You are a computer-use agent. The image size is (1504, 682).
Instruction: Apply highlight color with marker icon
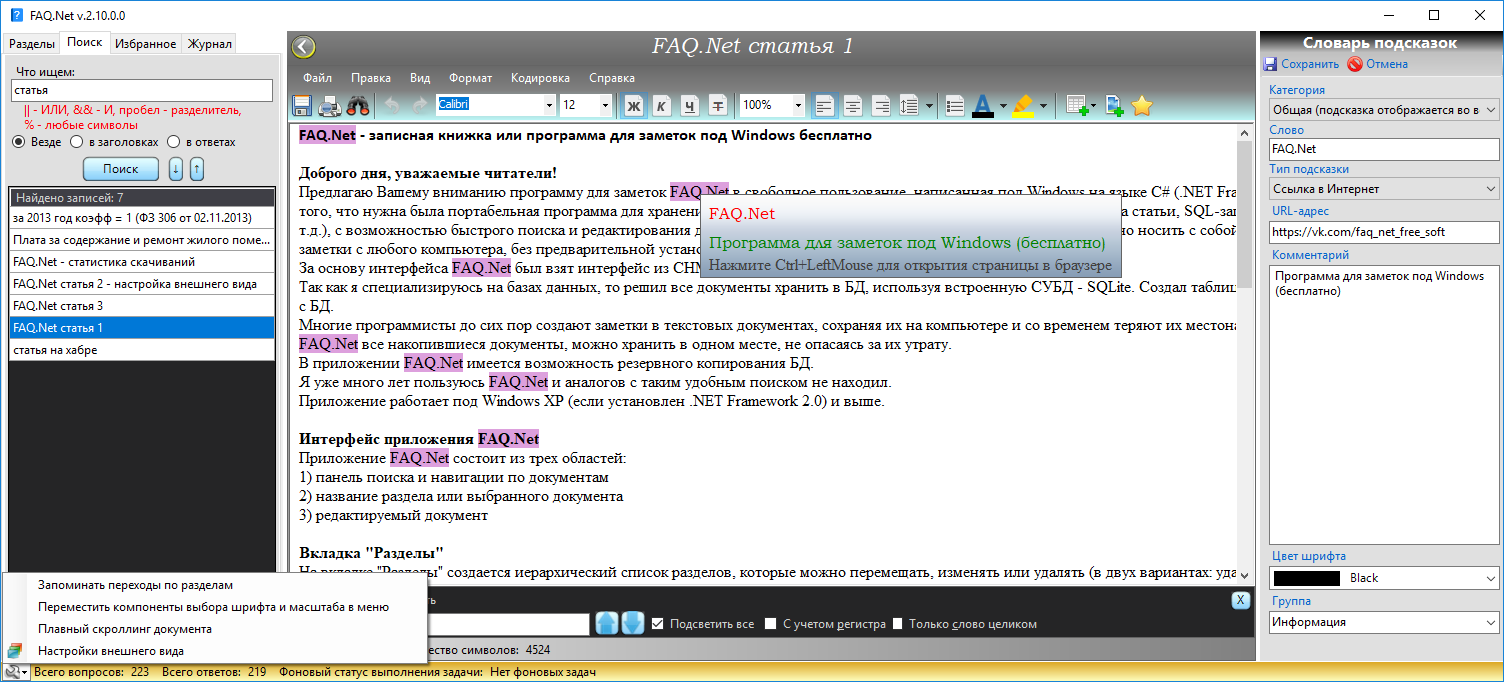pyautogui.click(x=1023, y=105)
